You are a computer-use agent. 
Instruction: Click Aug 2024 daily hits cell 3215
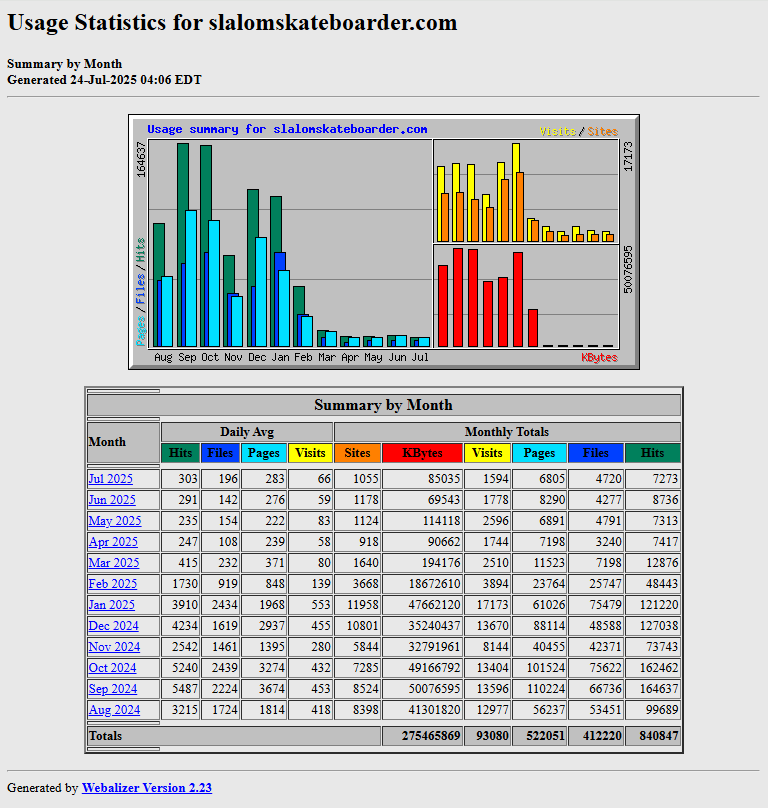(180, 710)
